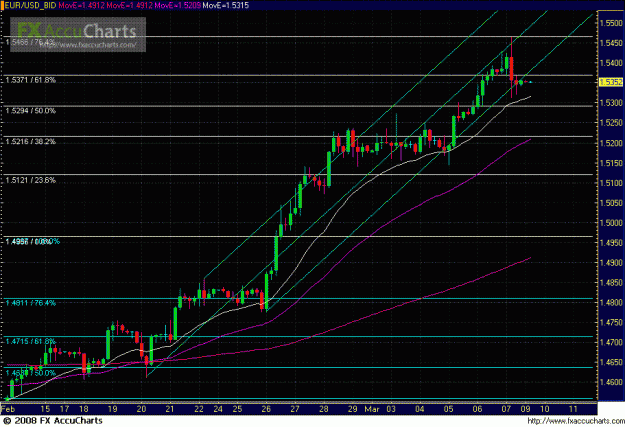Click the 24 label on the date axis

(x=218, y=409)
